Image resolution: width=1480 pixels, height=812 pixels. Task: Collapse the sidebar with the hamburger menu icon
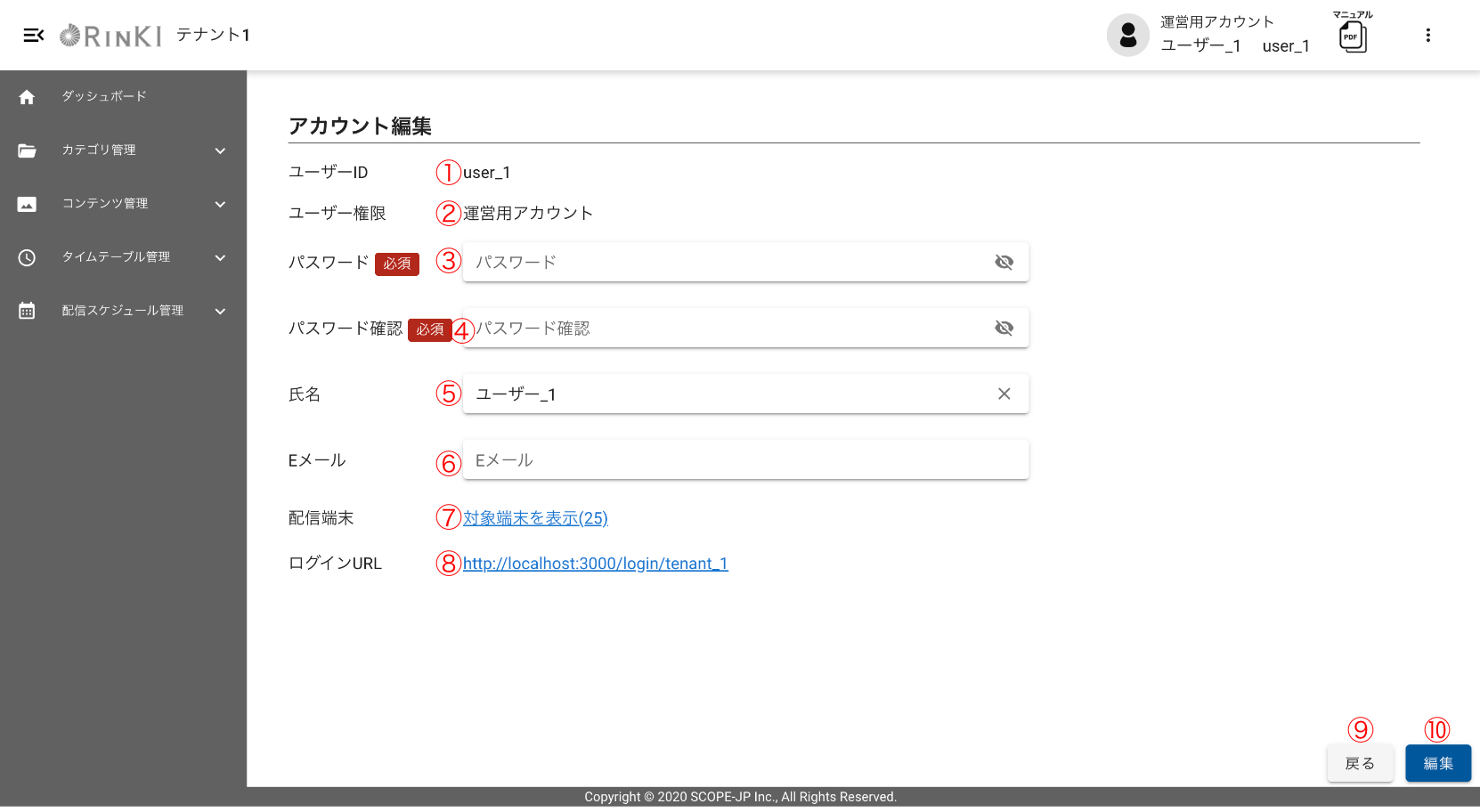click(x=33, y=36)
